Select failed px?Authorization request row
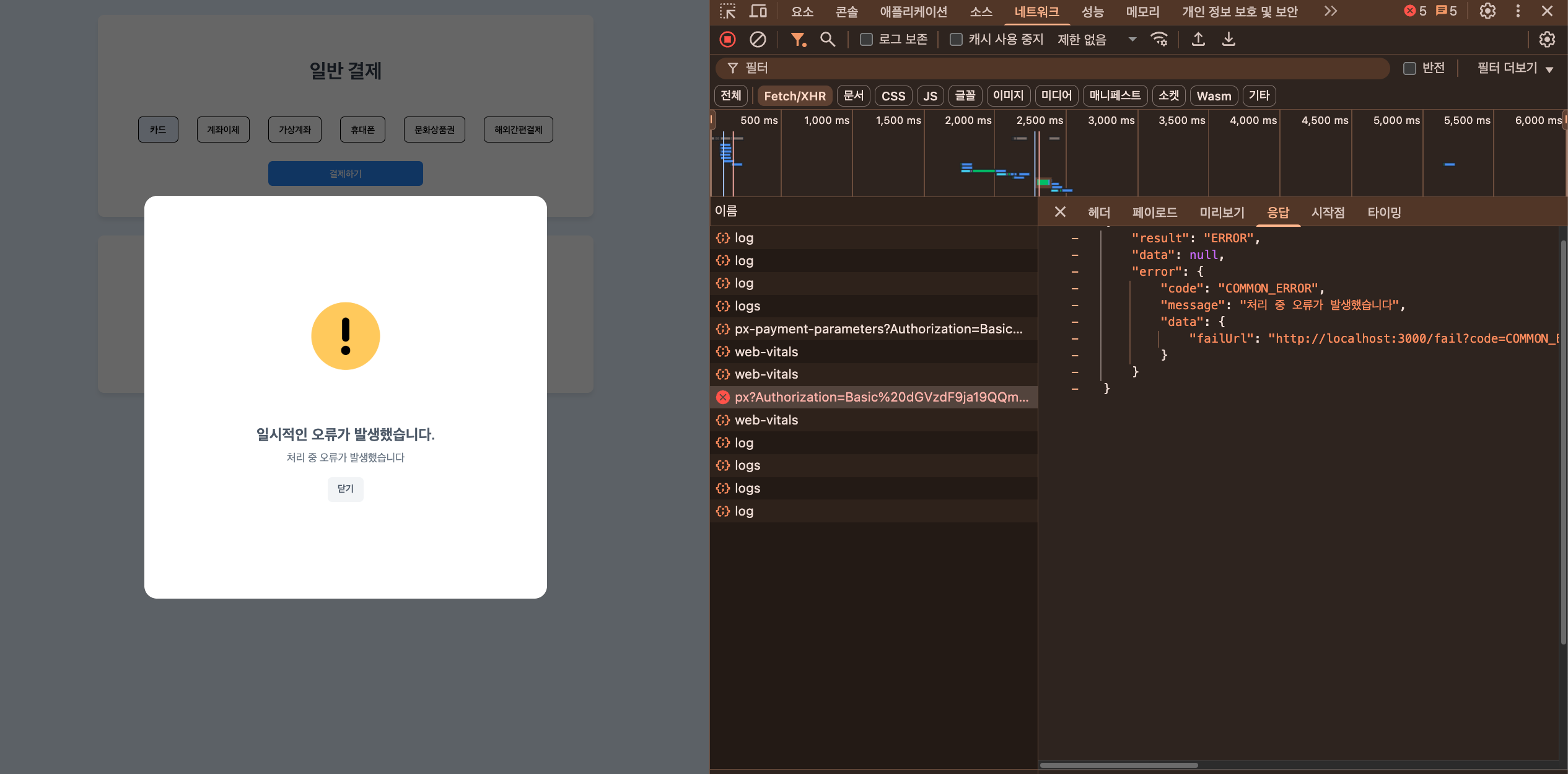 (x=874, y=397)
